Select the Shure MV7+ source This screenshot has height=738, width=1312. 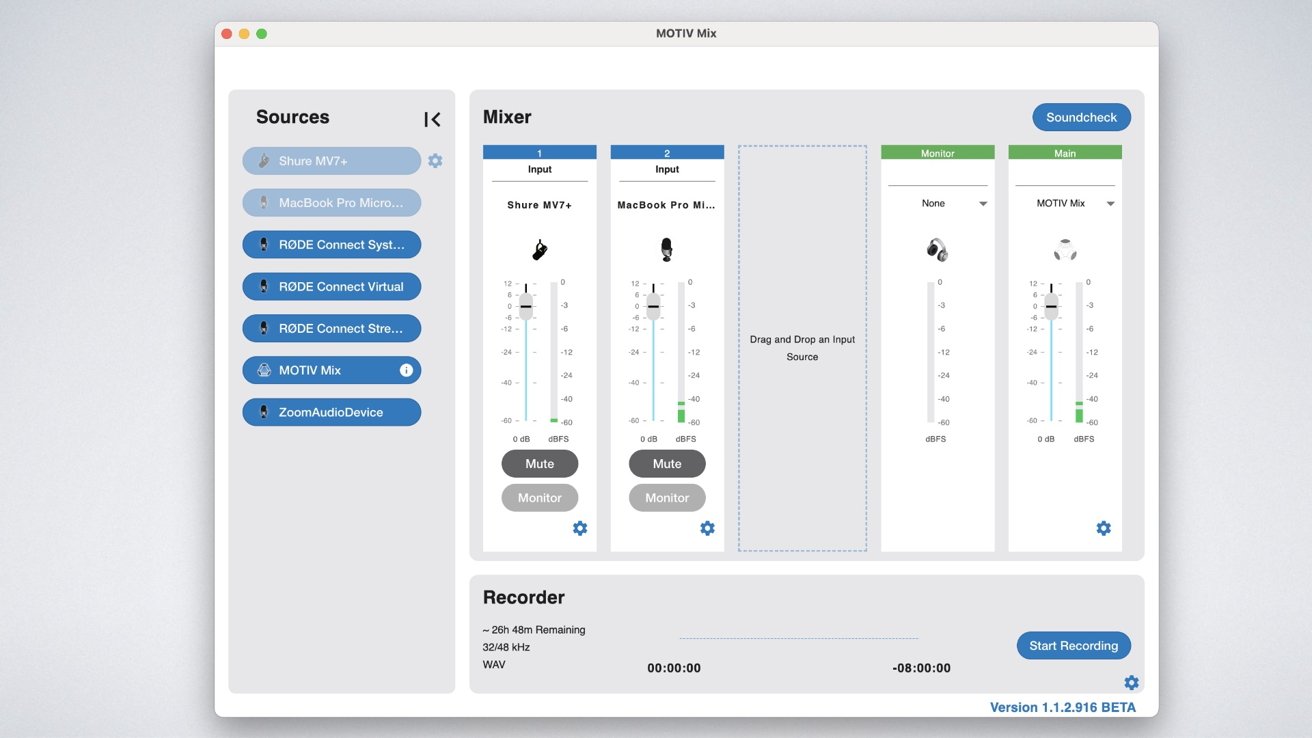331,161
